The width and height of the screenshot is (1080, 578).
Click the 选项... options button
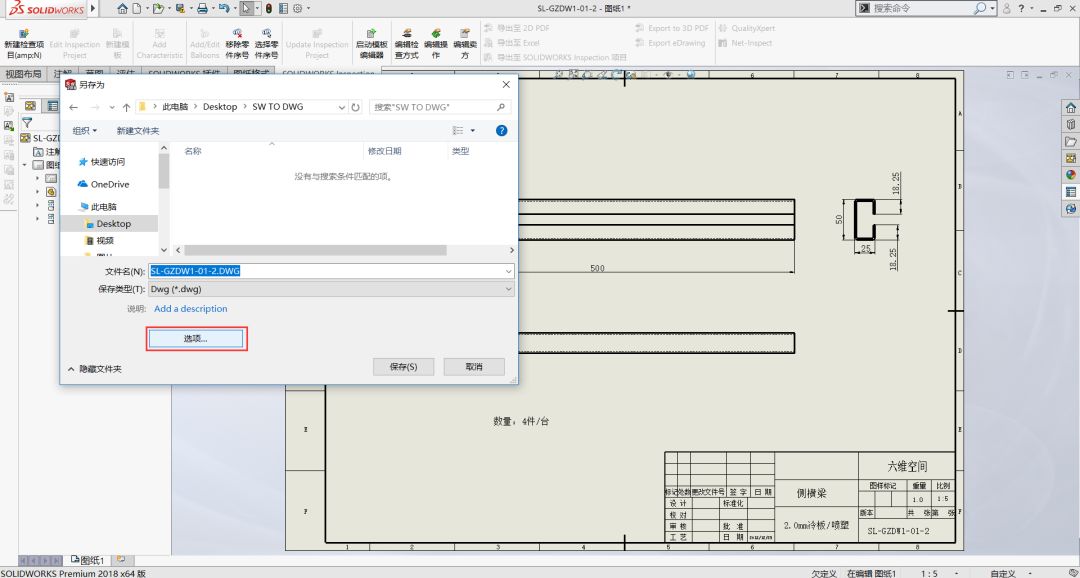(196, 338)
